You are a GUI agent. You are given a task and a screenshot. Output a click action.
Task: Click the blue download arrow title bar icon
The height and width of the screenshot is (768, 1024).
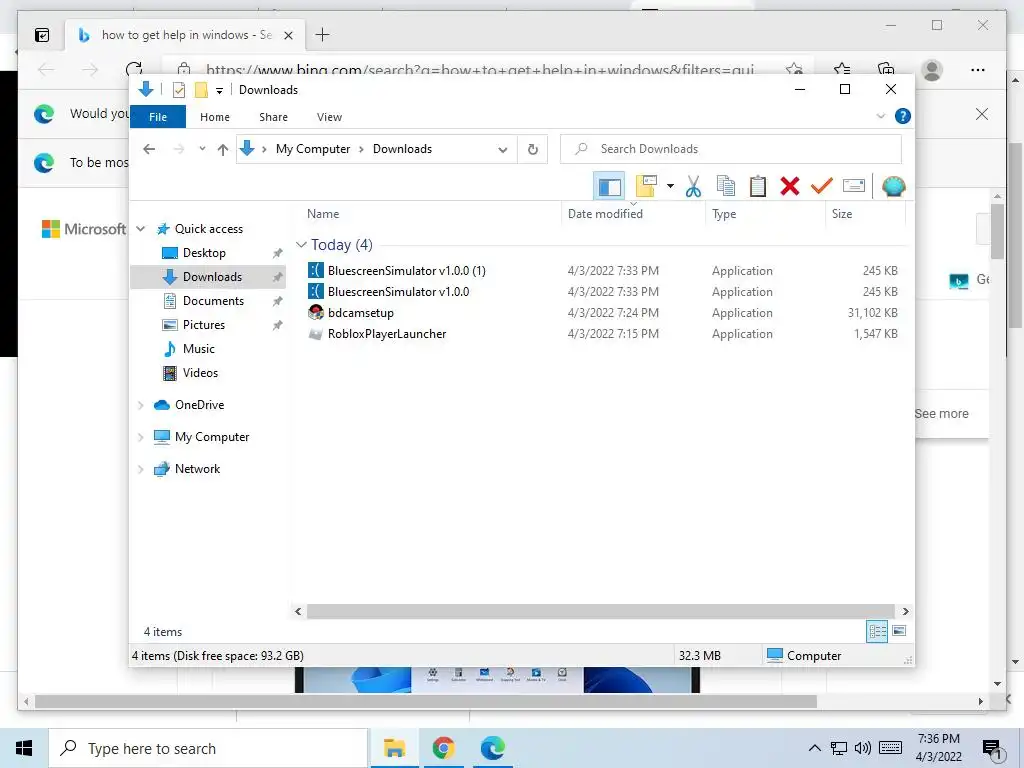click(x=146, y=89)
